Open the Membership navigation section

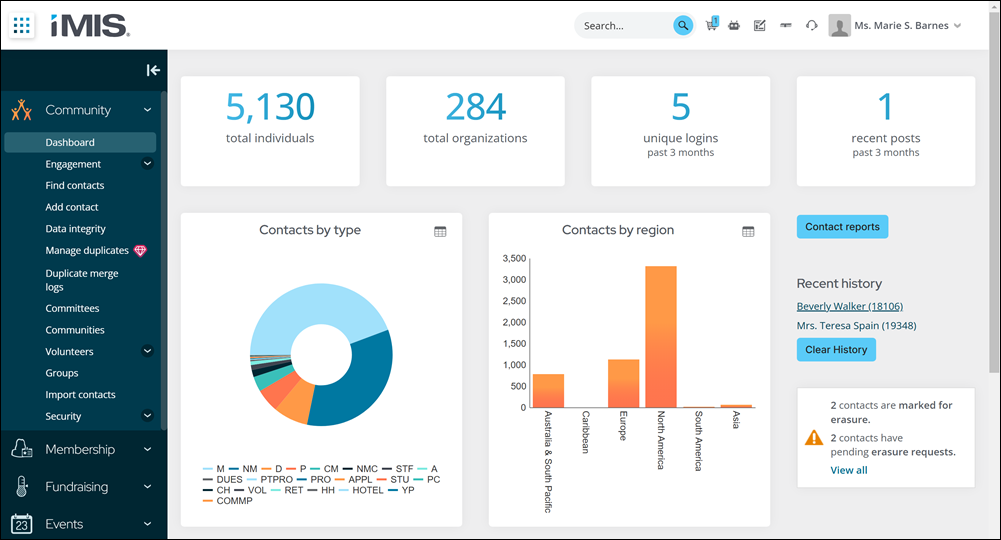[x=80, y=449]
